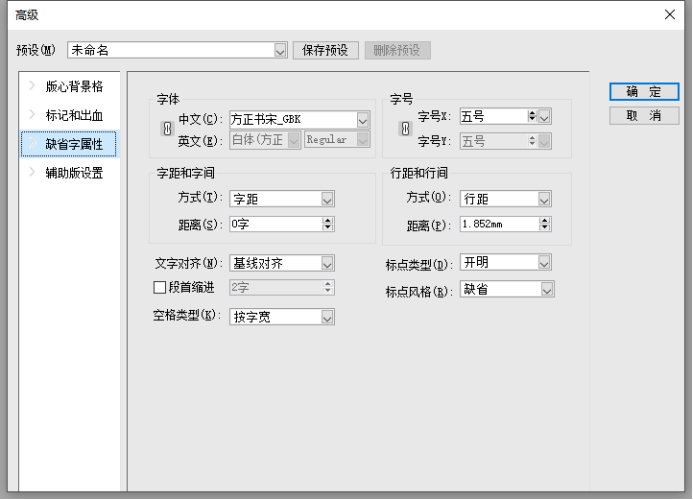Toggle the Chinese/English font link icon
This screenshot has height=500, width=693.
pos(167,129)
